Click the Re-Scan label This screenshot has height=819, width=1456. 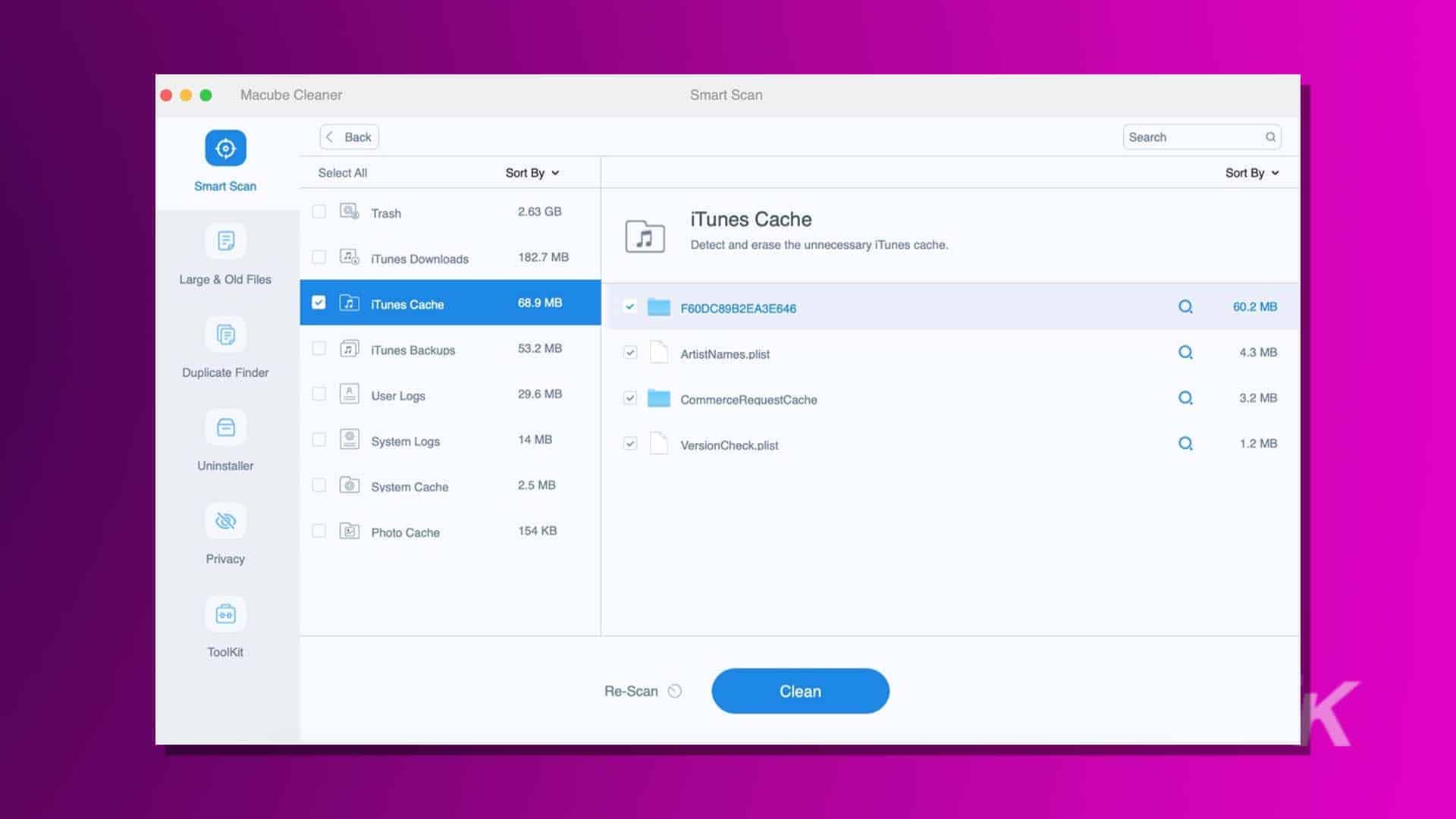coord(631,691)
